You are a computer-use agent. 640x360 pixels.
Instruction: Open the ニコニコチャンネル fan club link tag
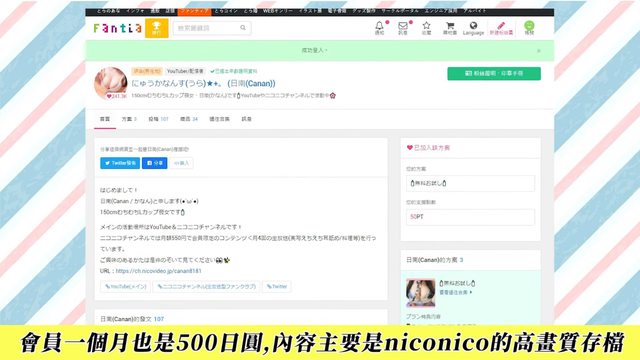[207, 287]
